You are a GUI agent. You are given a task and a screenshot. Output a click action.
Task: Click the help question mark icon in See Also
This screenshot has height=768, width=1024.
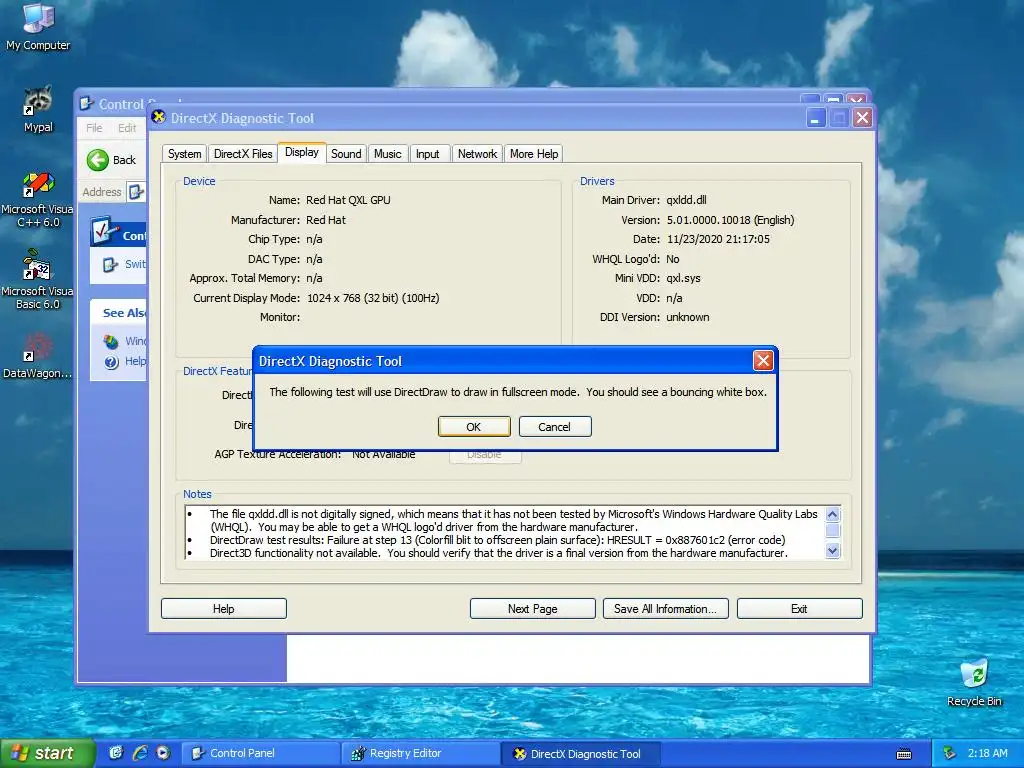[x=112, y=362]
